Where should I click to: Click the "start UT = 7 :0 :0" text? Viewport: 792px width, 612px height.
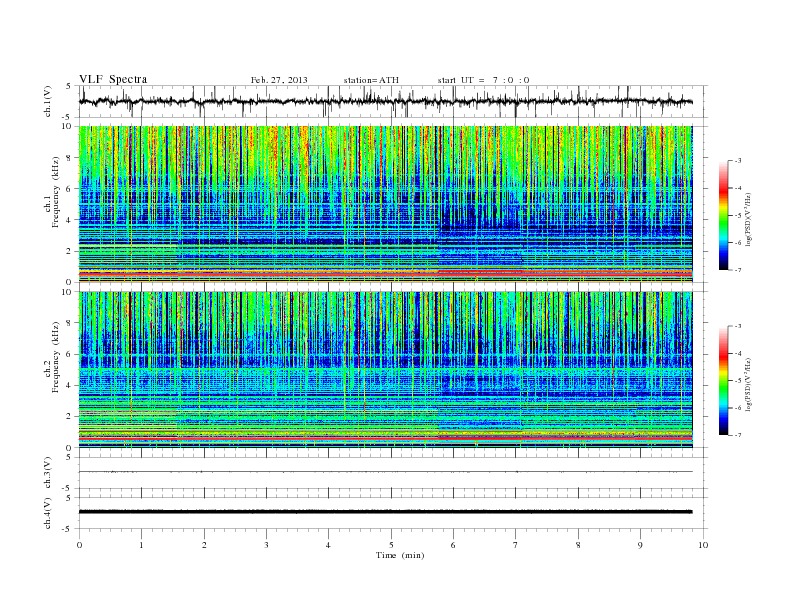pyautogui.click(x=483, y=80)
